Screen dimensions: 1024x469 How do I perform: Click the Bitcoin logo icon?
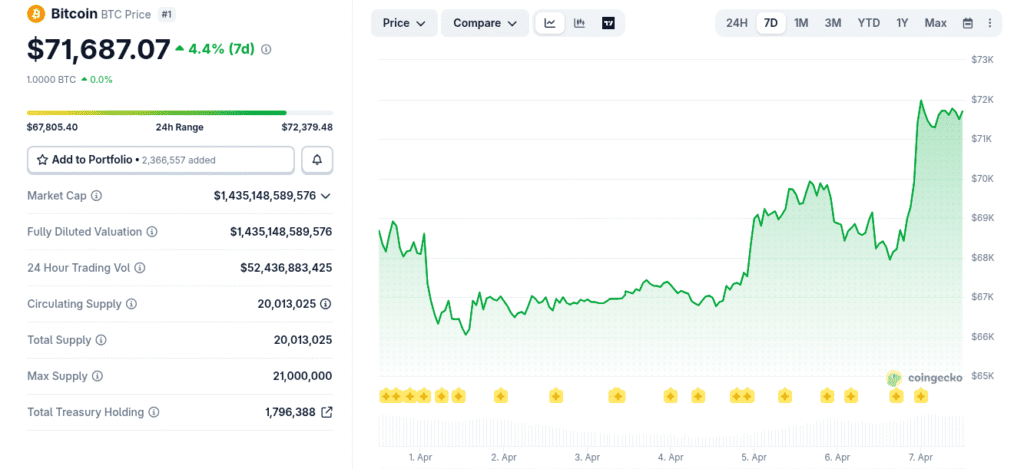click(36, 14)
